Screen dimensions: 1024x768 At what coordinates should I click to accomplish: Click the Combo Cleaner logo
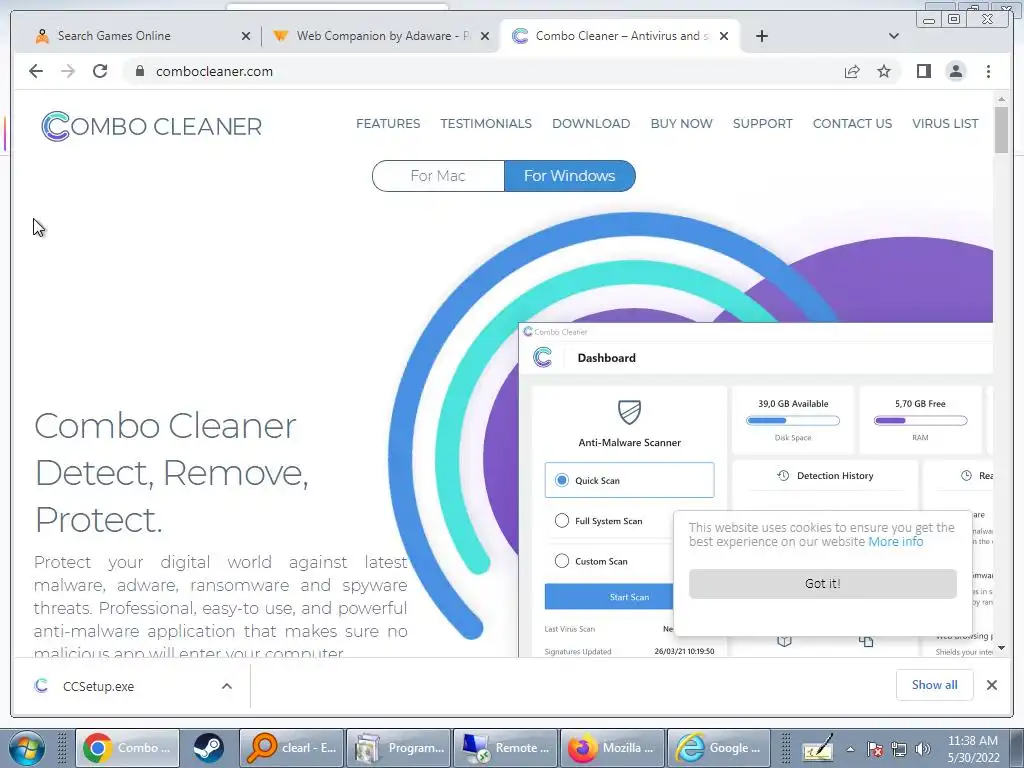[152, 126]
